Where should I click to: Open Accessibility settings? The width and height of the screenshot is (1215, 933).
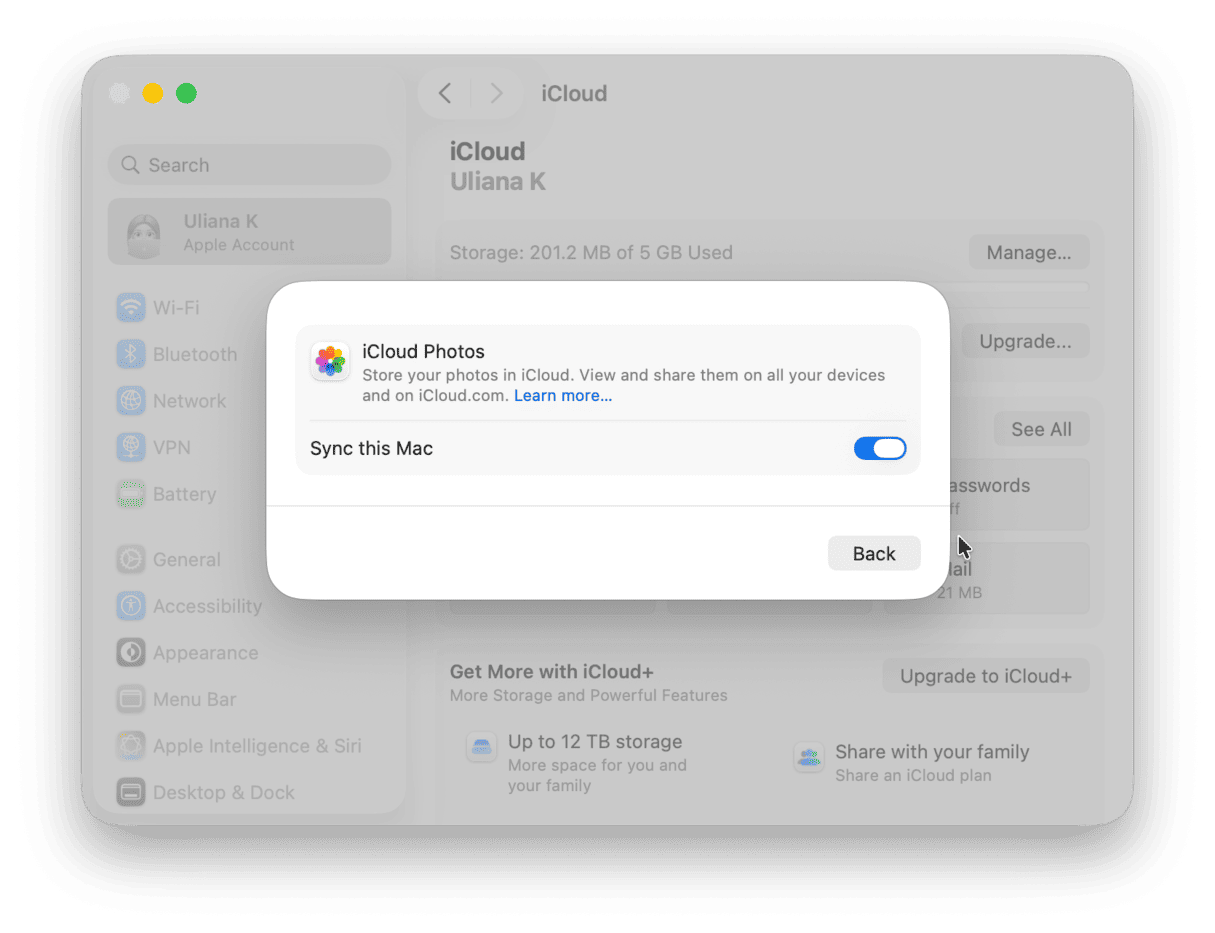click(x=207, y=606)
